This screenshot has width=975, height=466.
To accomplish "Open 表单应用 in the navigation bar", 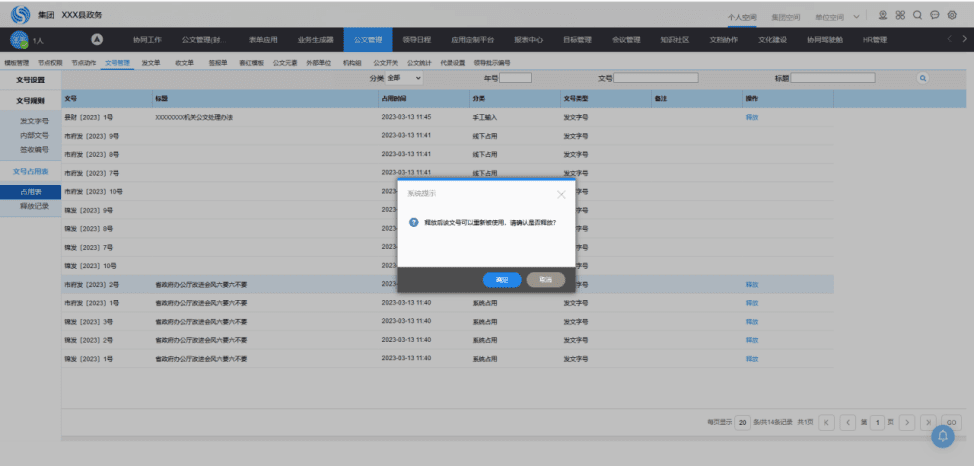I will [x=263, y=40].
